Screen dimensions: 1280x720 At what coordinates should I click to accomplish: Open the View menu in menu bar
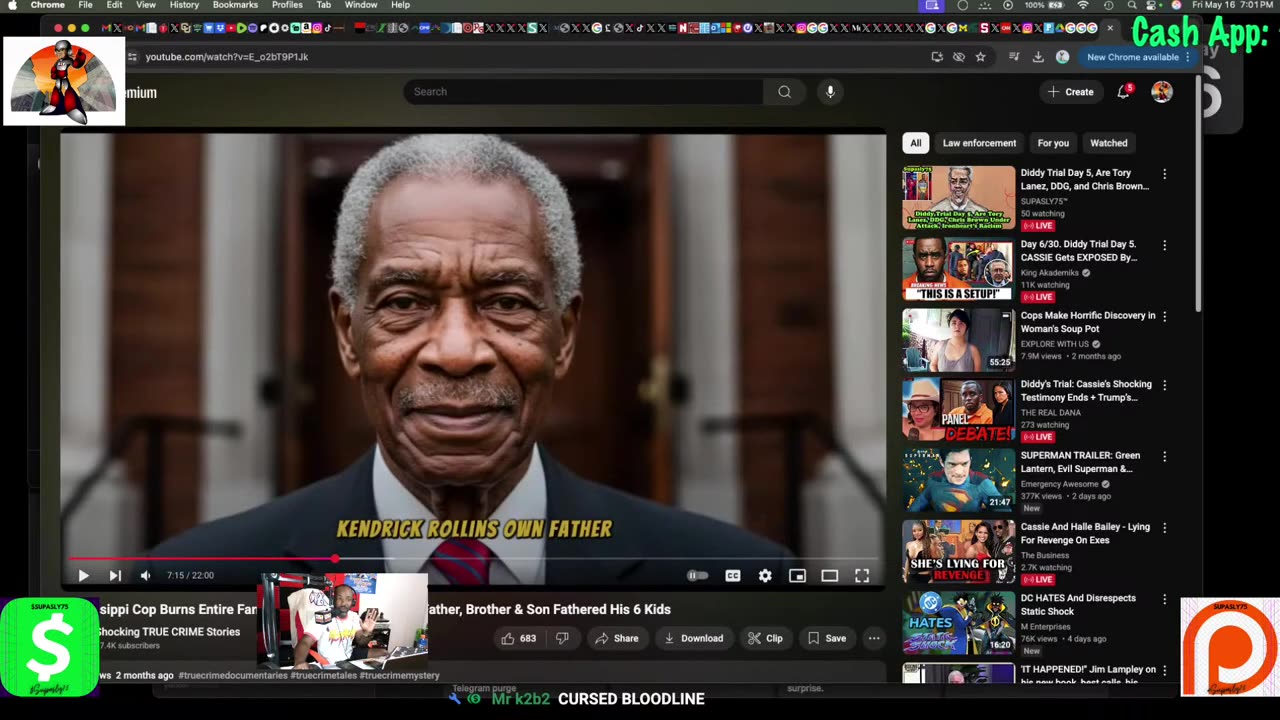(x=146, y=5)
